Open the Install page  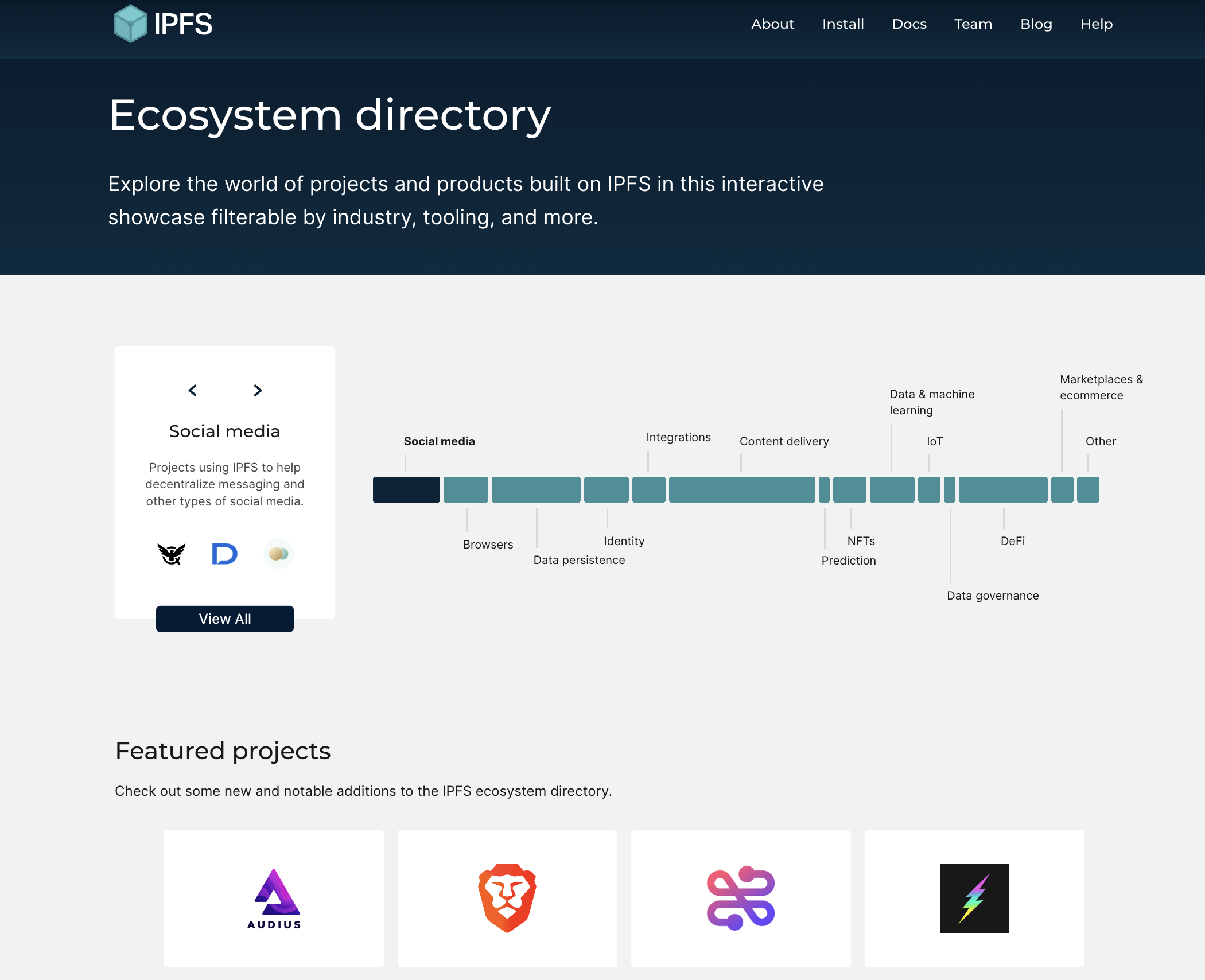tap(843, 24)
